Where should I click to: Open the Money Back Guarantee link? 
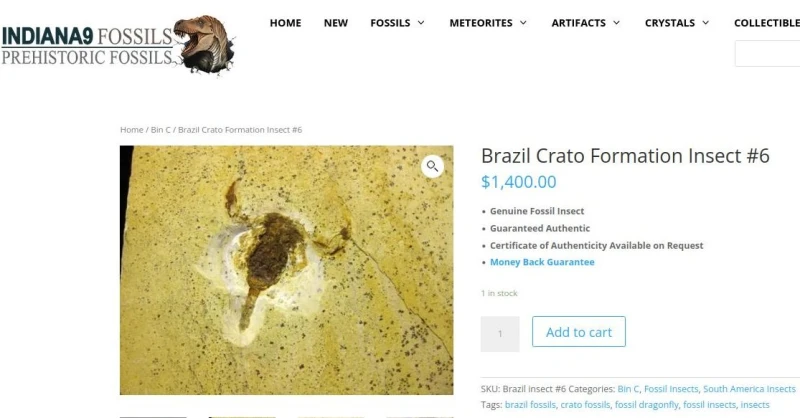point(542,262)
